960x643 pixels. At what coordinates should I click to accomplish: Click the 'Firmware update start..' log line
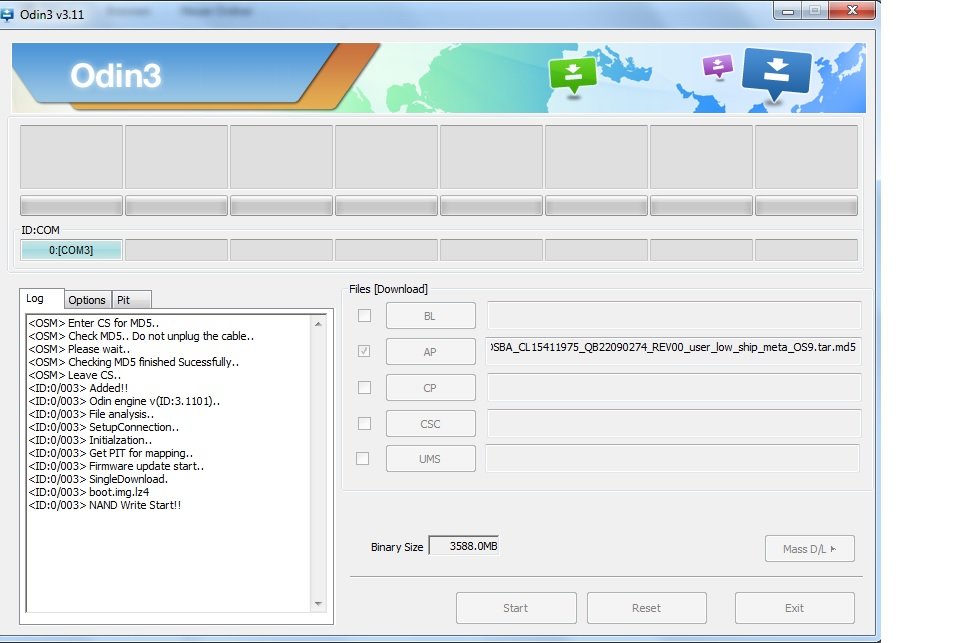116,466
